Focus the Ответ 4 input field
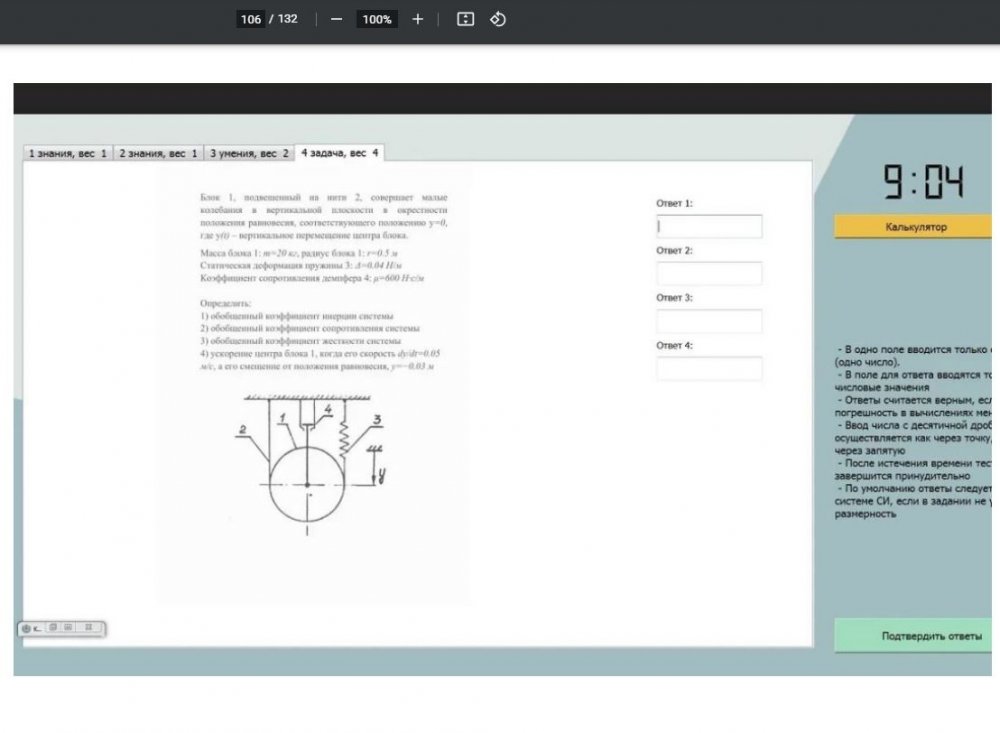This screenshot has width=1000, height=733. tap(709, 368)
